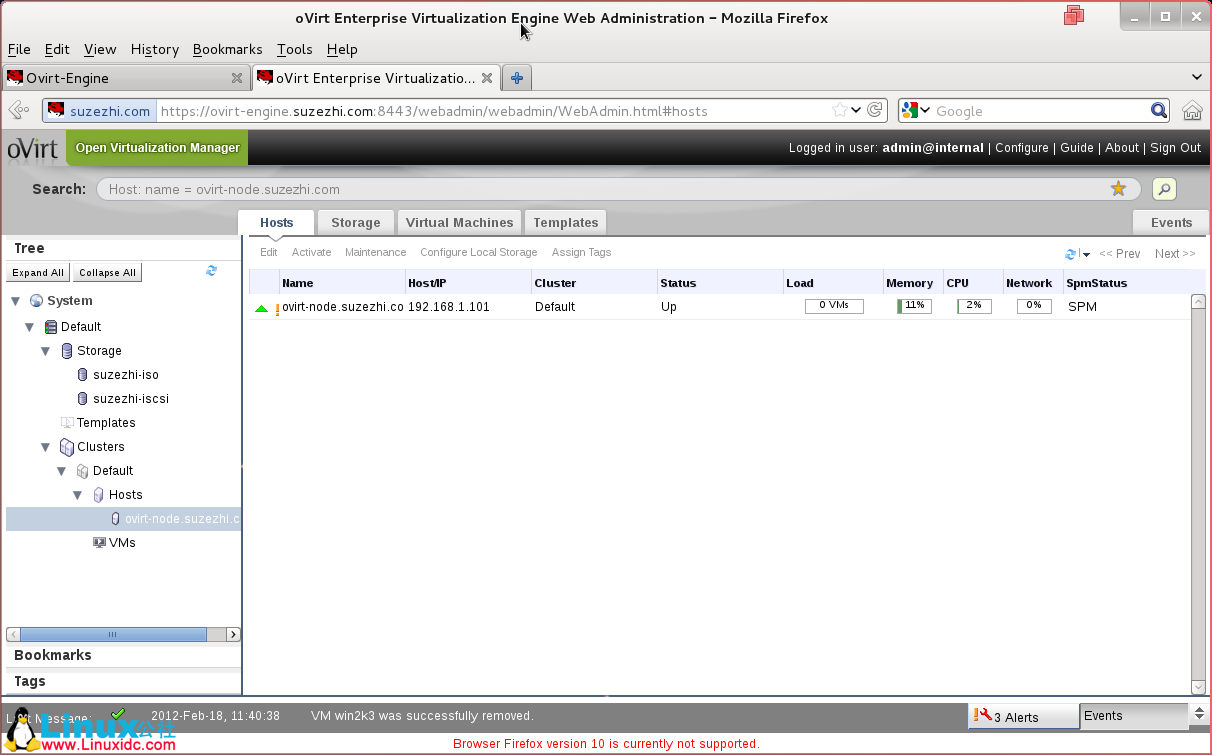This screenshot has height=755, width=1212.
Task: Click the Hosts icon in tree
Action: [99, 495]
